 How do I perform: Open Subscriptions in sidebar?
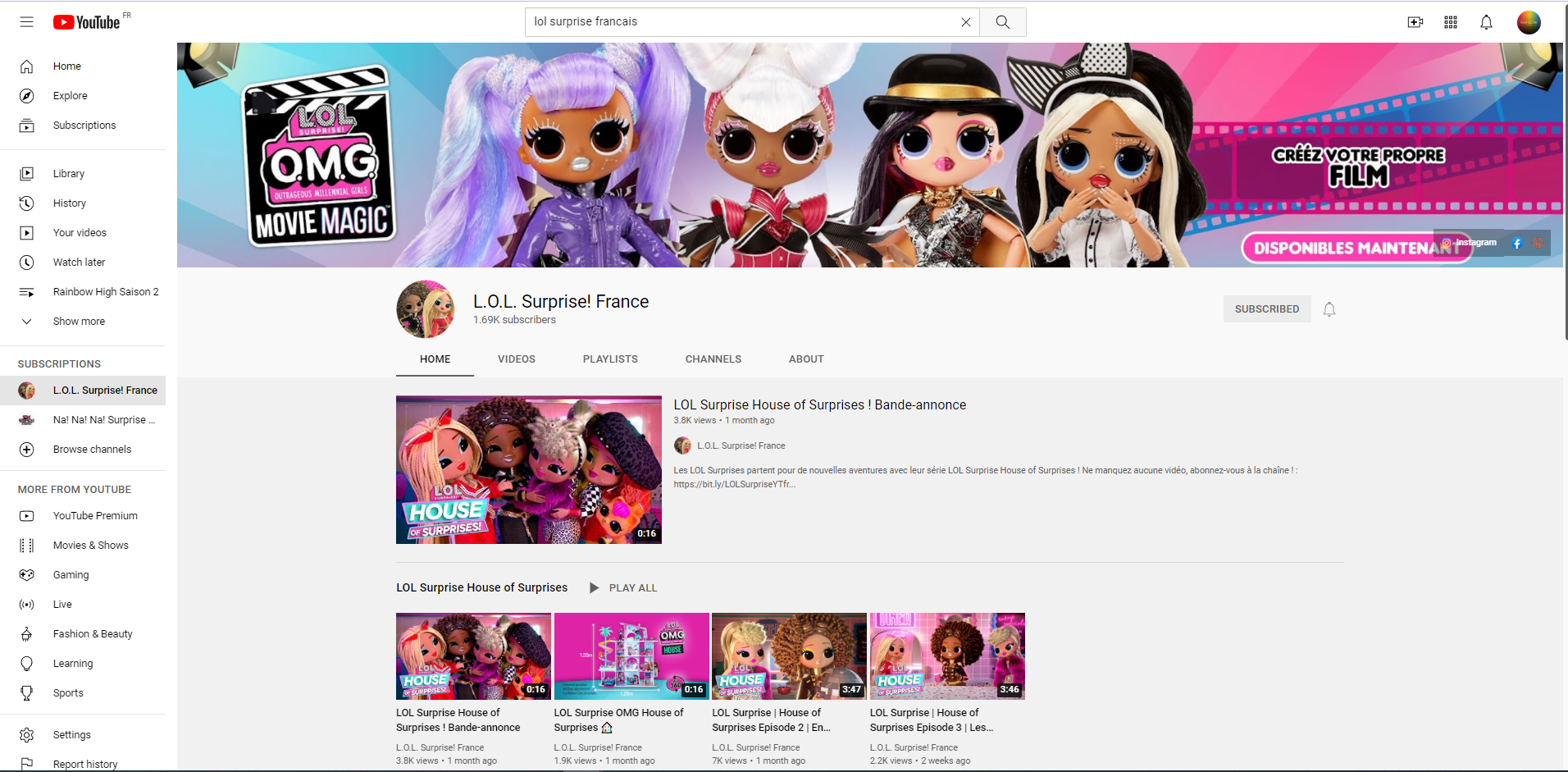coord(83,126)
